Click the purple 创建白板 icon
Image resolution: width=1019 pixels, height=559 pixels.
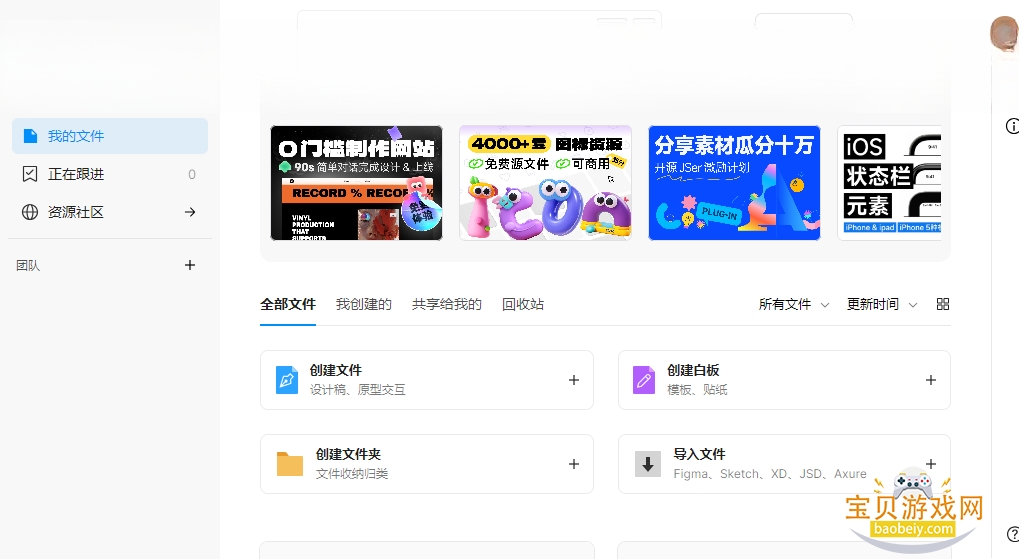[x=644, y=380]
